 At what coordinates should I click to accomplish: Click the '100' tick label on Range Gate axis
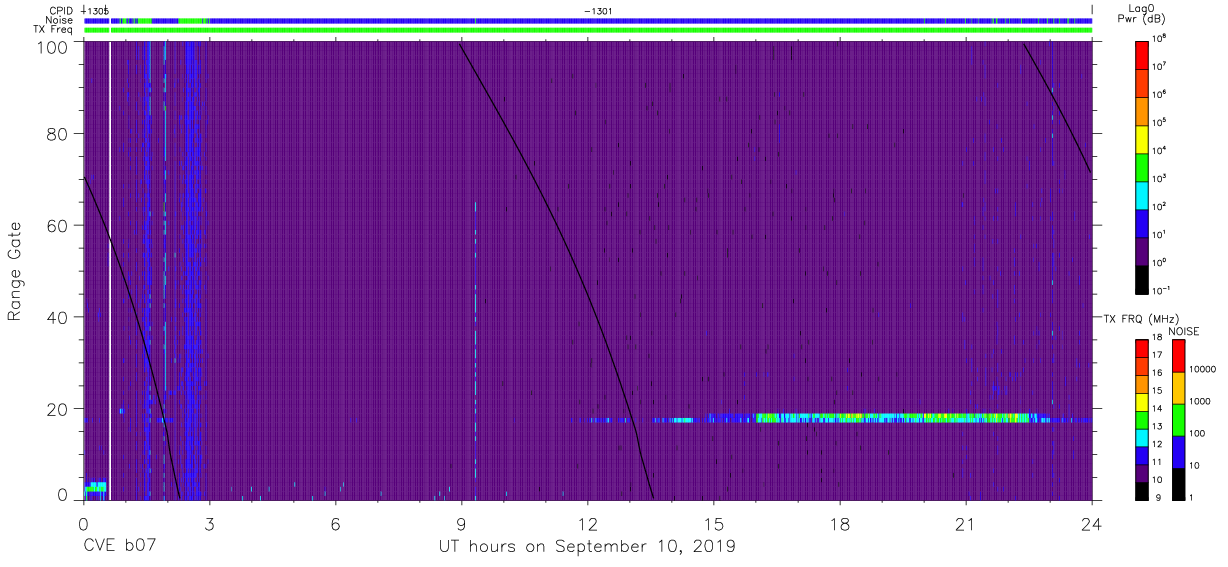(x=52, y=46)
